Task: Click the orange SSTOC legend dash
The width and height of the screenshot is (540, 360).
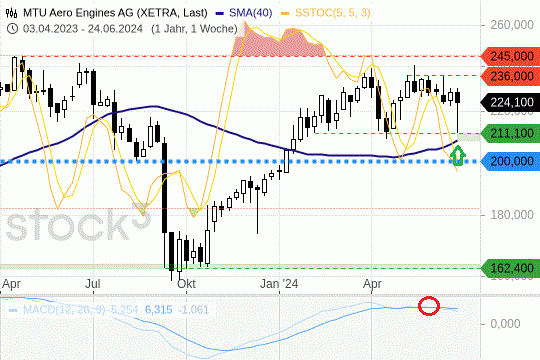Action: (285, 14)
